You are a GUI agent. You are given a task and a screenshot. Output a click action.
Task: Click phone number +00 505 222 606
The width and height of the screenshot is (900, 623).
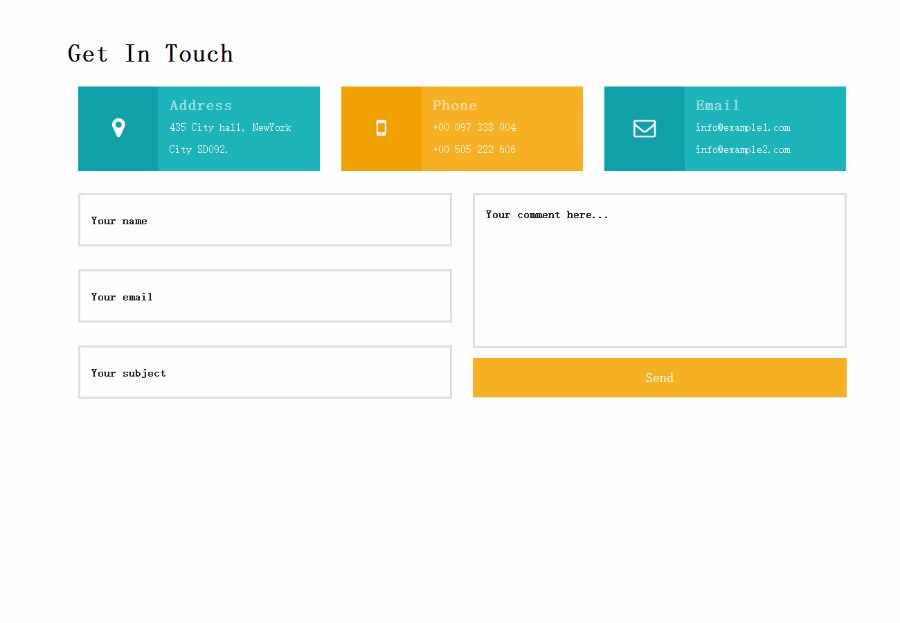[x=474, y=149]
